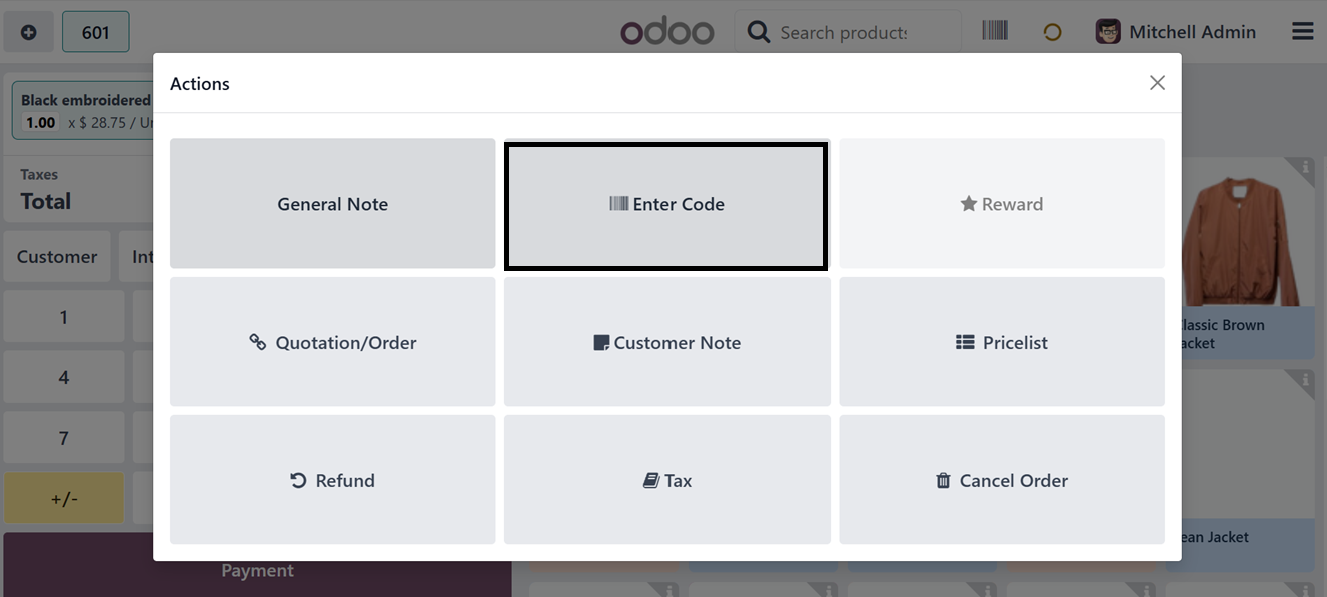The image size is (1327, 597).
Task: Open the Tax action
Action: [667, 480]
